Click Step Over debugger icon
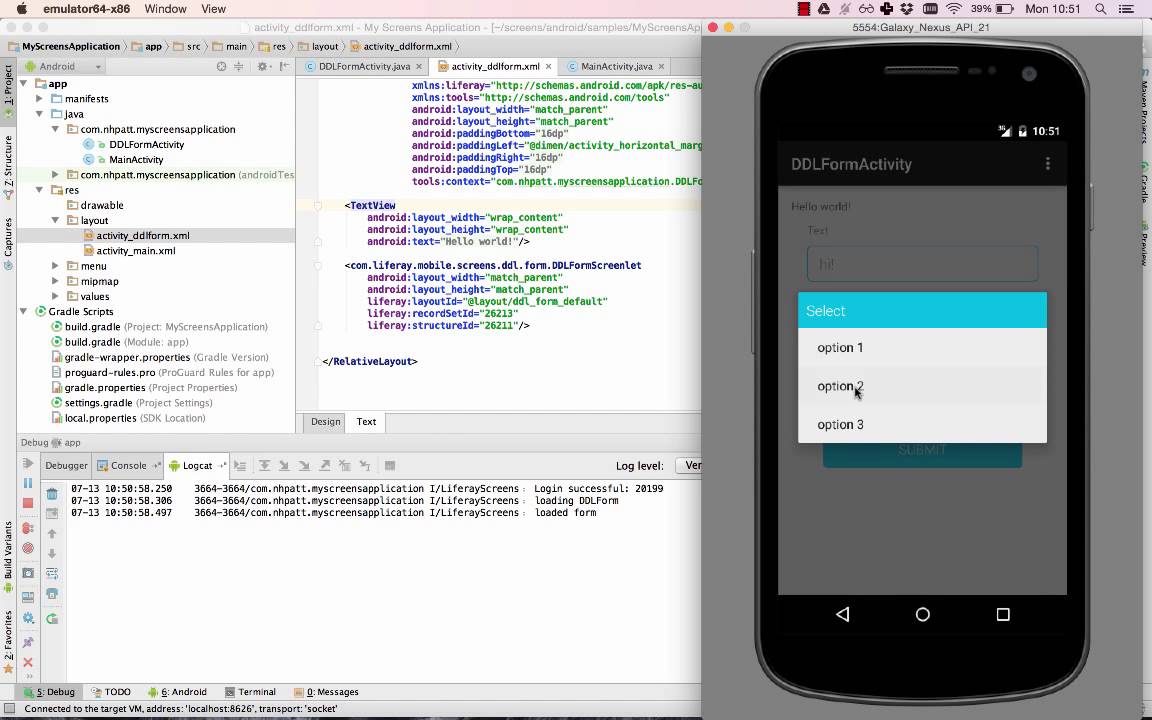Screen dimensions: 1152x720 (264, 466)
